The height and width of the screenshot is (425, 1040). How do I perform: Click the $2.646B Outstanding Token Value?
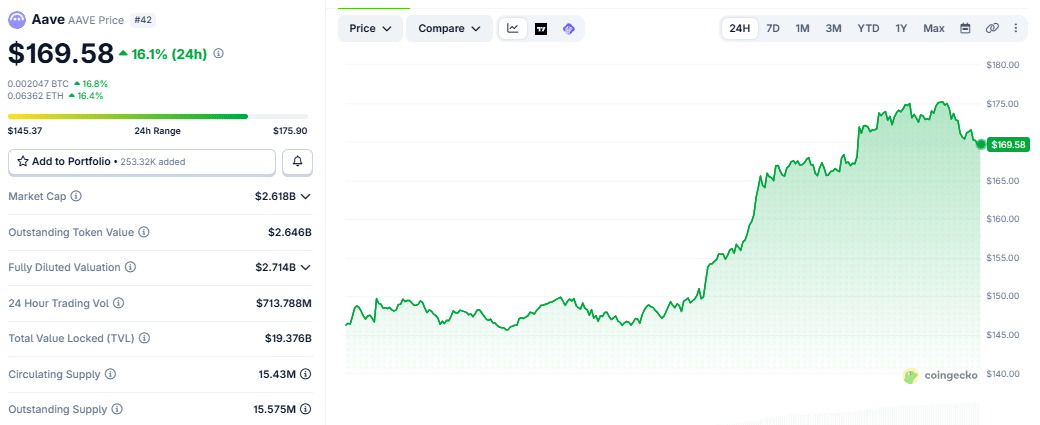290,232
